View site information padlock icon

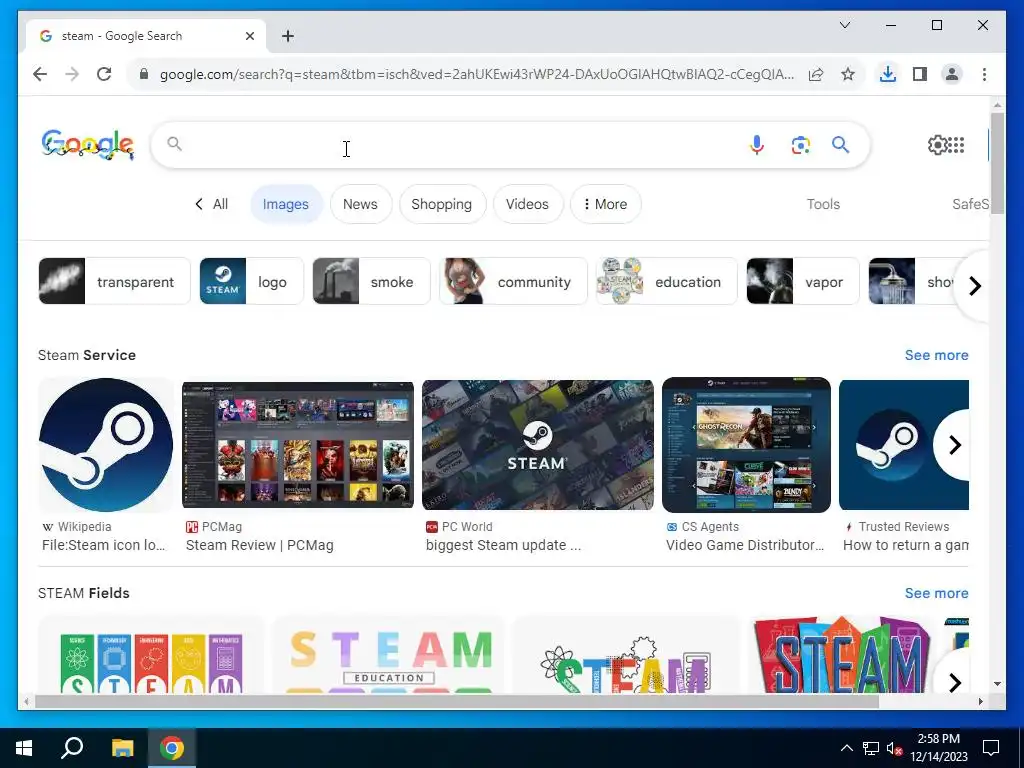(144, 74)
